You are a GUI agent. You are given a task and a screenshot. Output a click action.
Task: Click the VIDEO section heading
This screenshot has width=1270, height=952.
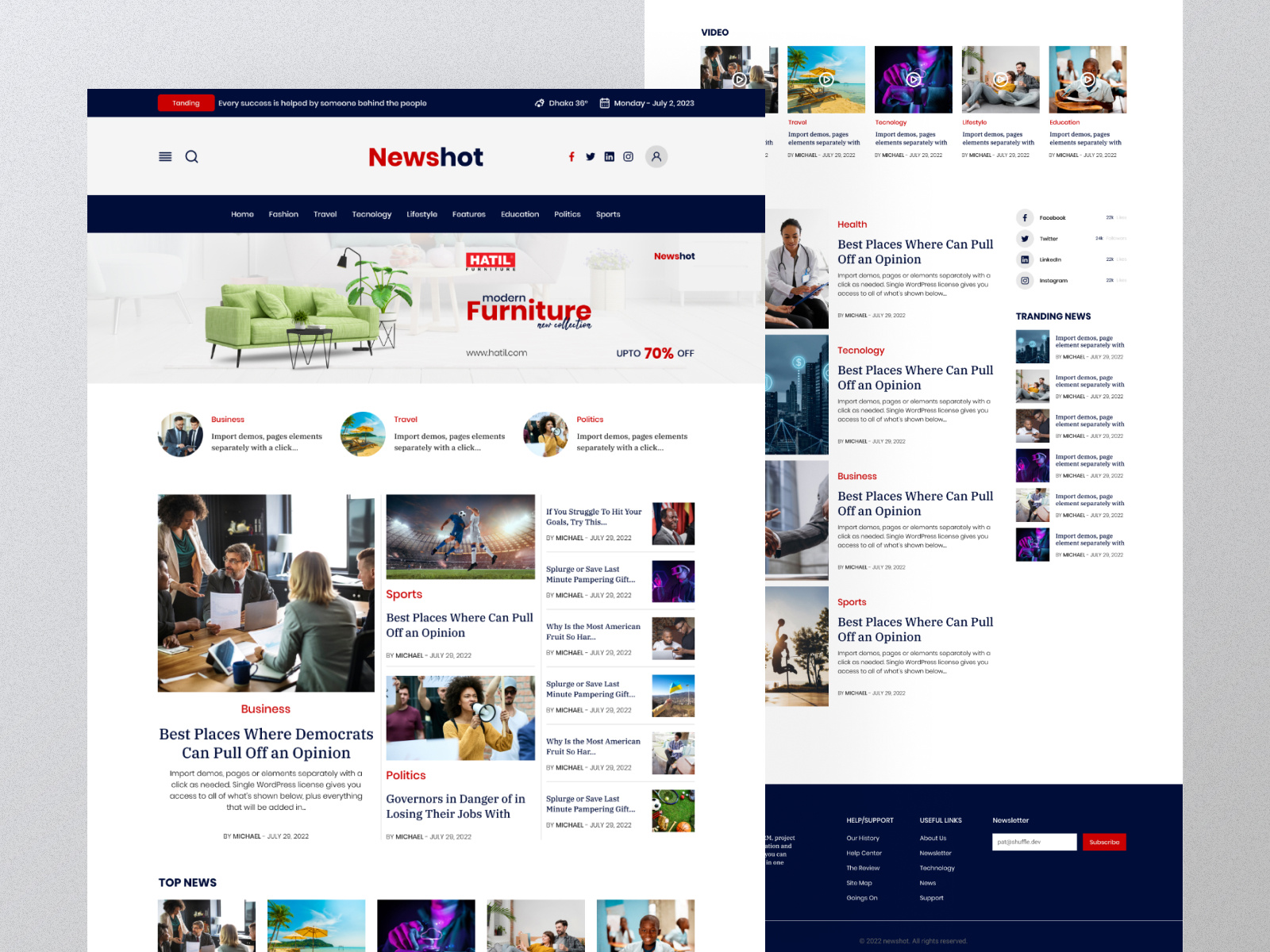[715, 33]
